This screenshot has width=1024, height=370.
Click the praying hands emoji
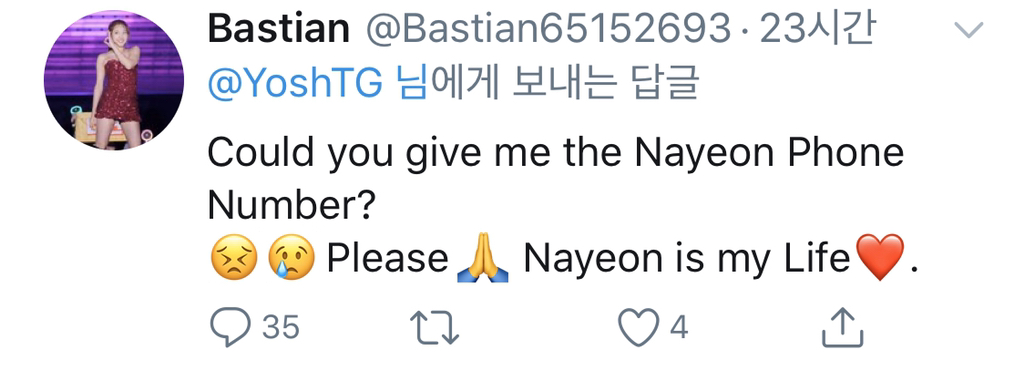coord(484,258)
